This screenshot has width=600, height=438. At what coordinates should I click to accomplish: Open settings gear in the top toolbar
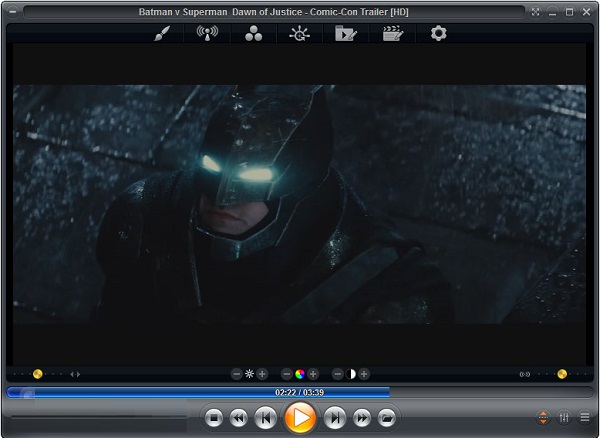tap(438, 33)
